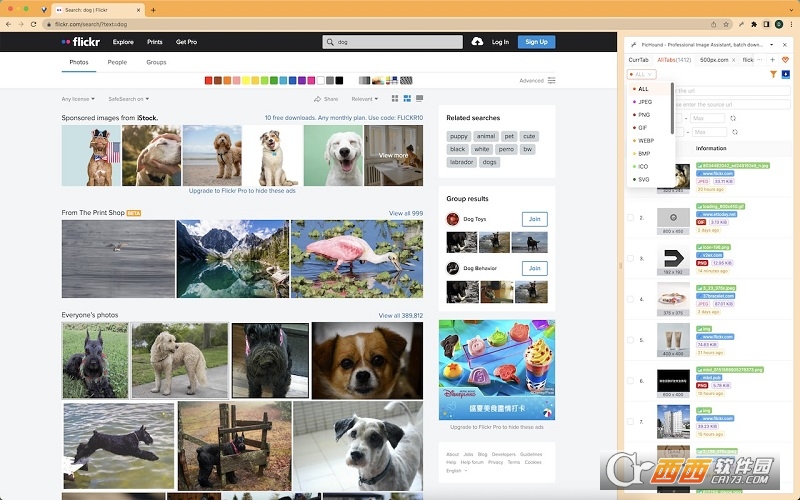The height and width of the screenshot is (500, 800).
Task: Collapse the ALL format dropdown in PicHound
Action: [642, 74]
